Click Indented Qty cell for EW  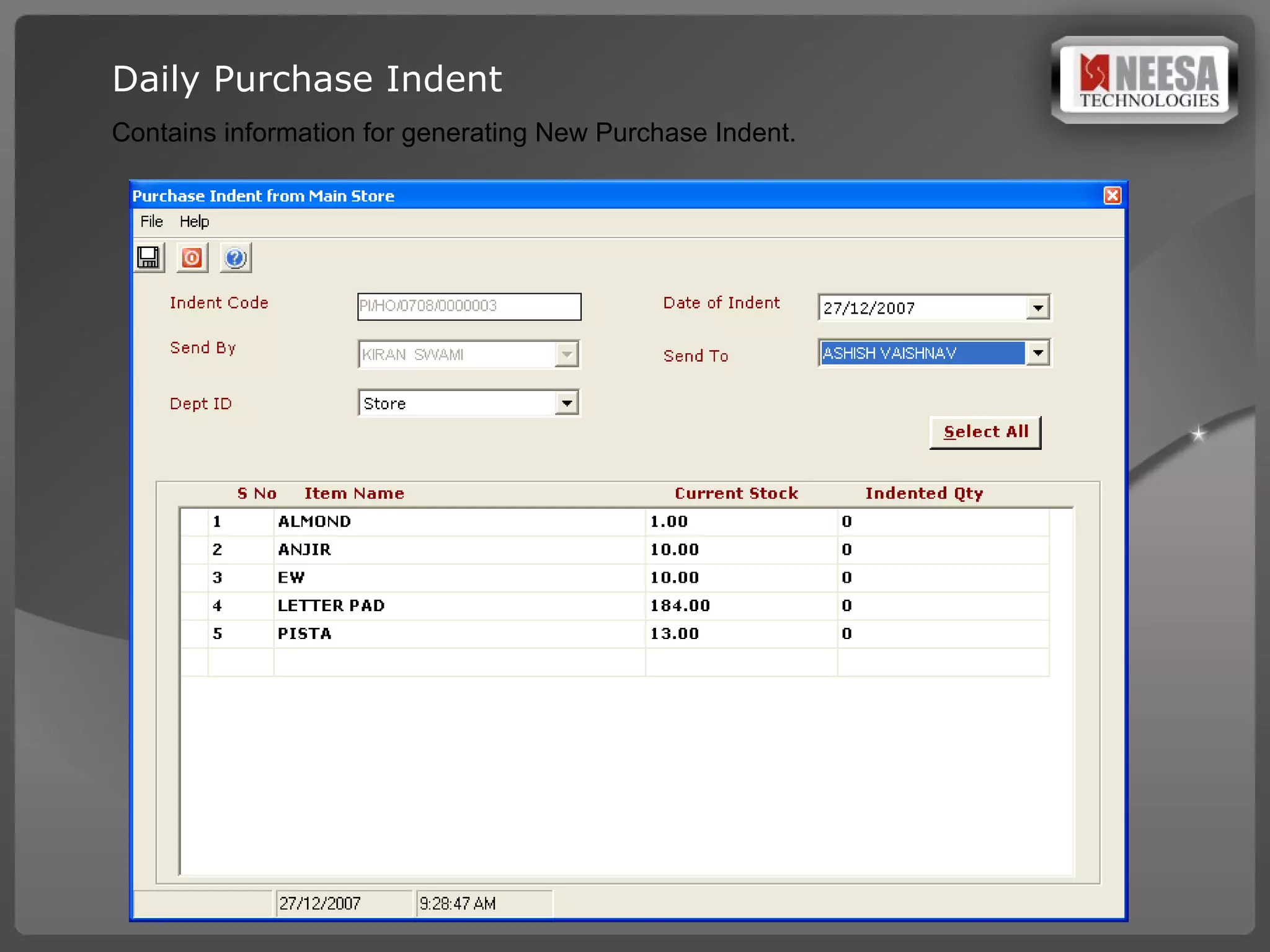coord(943,578)
